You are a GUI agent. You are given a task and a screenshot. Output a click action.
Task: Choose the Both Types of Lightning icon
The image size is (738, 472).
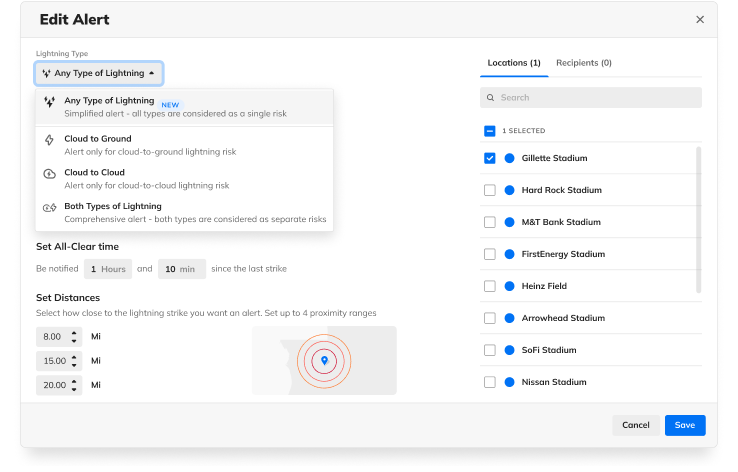[50, 208]
